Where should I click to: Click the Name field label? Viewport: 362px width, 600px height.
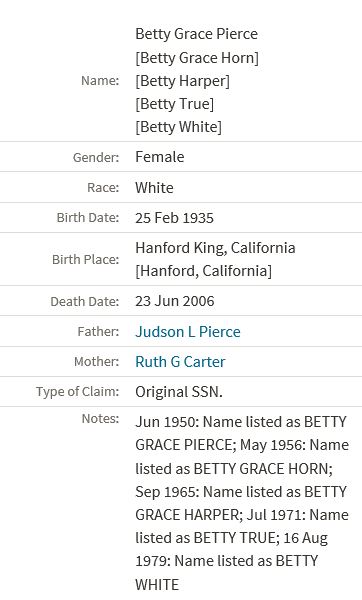click(100, 81)
